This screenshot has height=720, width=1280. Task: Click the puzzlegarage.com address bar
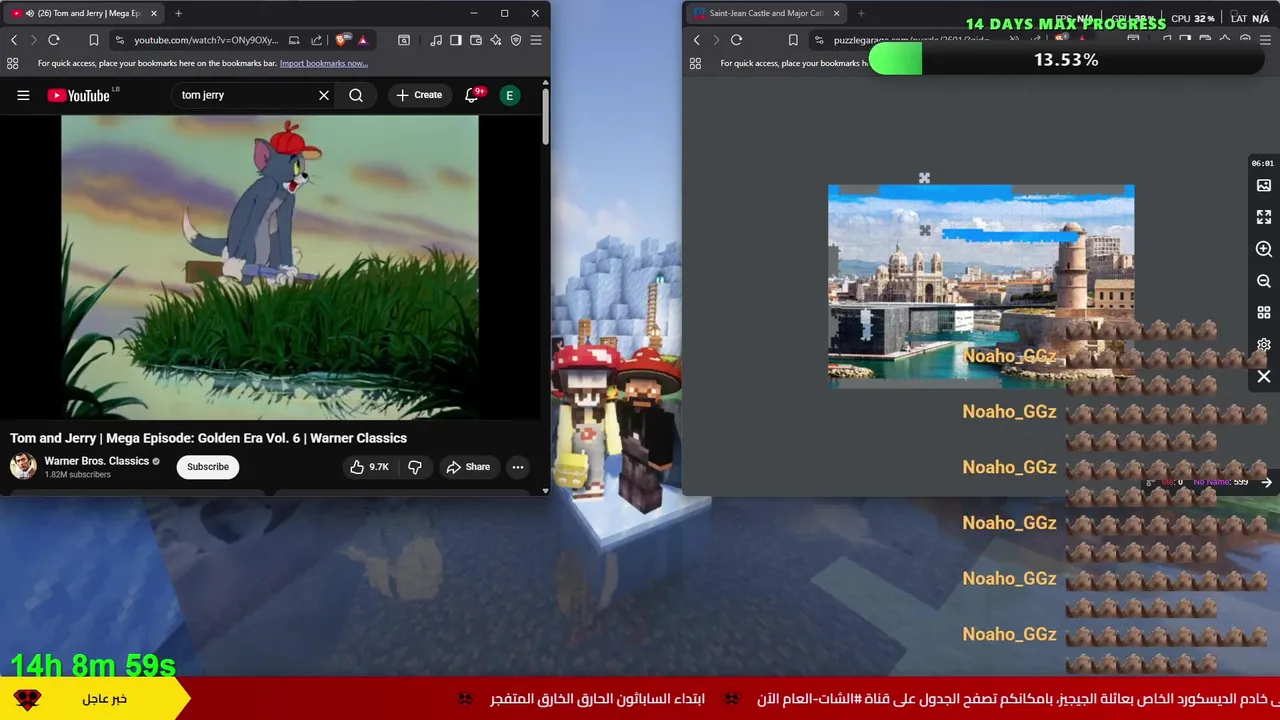[910, 40]
